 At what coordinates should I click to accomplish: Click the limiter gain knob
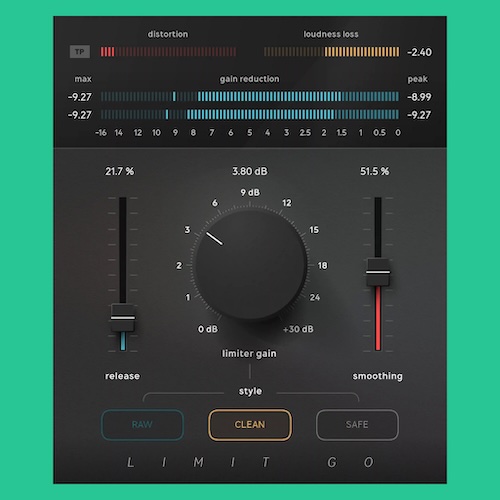(251, 265)
